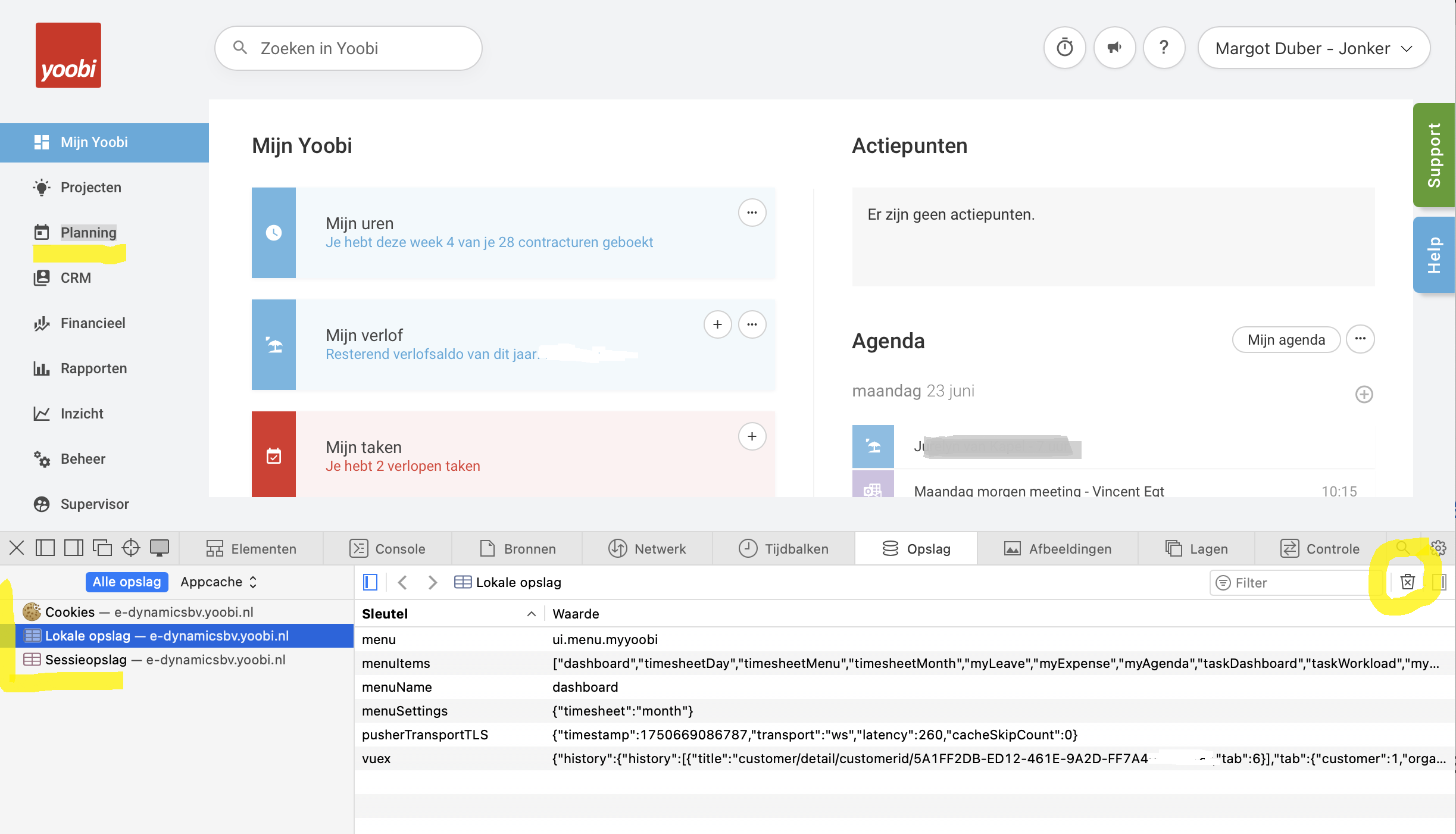
Task: Open the contracturen geboekt link
Action: click(x=489, y=242)
